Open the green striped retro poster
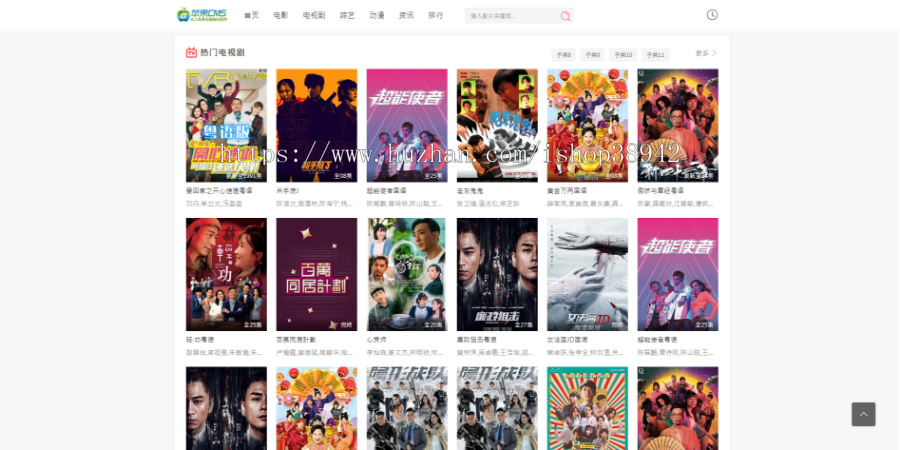This screenshot has width=900, height=450. (587, 408)
